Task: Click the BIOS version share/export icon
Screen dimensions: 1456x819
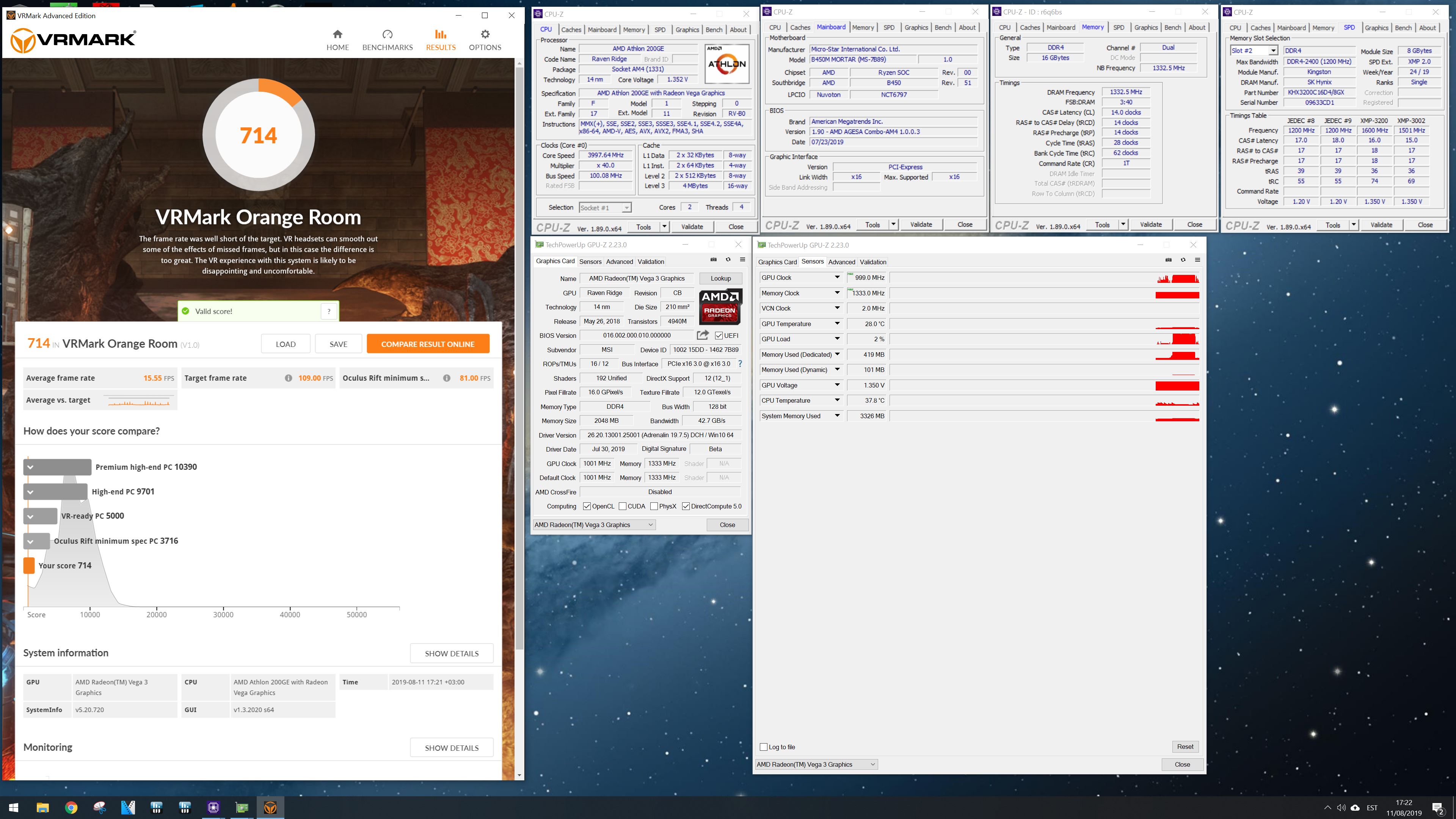Action: coord(703,334)
